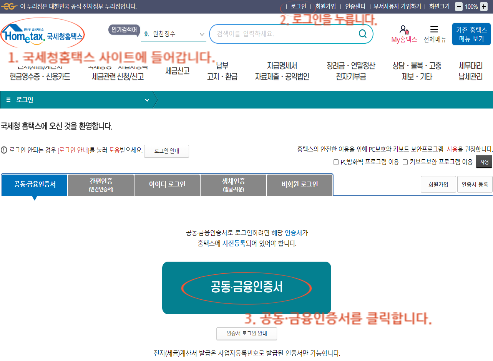Click the blue 사전등록 link text
Screen dimensions: 493x361
233,244
